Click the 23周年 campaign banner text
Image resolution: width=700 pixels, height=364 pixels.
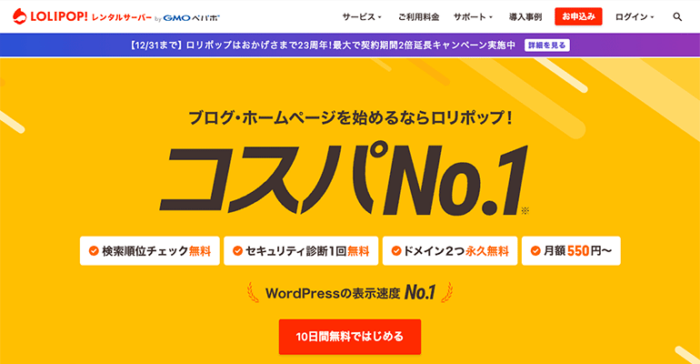(322, 45)
